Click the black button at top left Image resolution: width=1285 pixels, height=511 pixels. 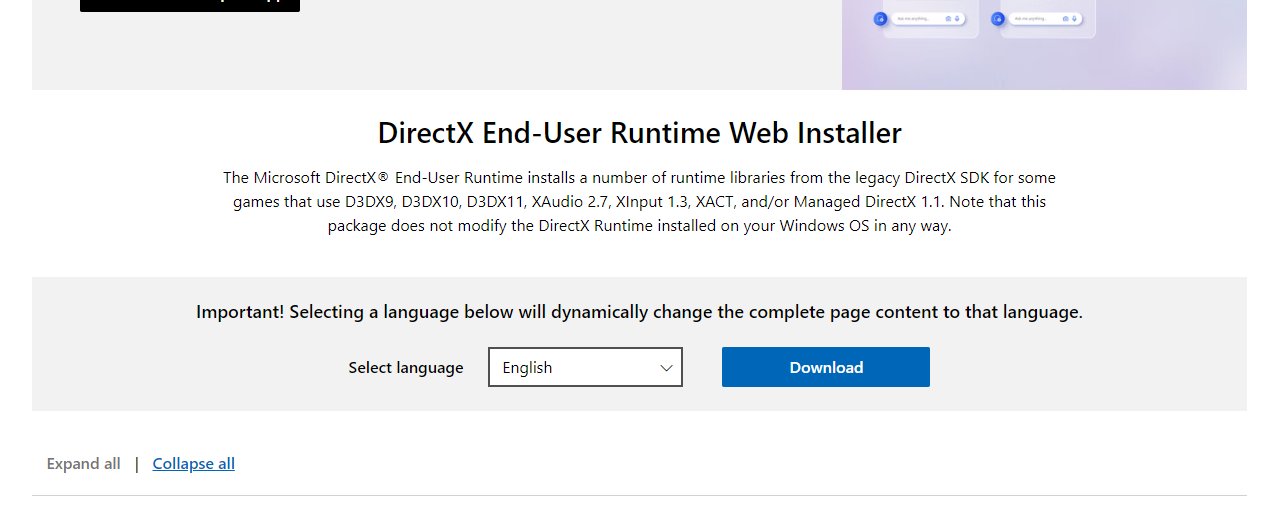(189, 4)
